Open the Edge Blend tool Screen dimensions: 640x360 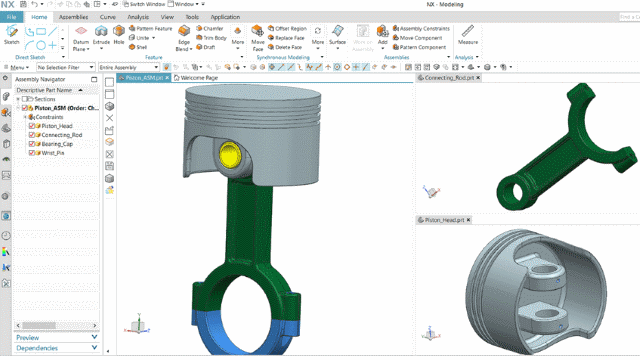tap(184, 31)
